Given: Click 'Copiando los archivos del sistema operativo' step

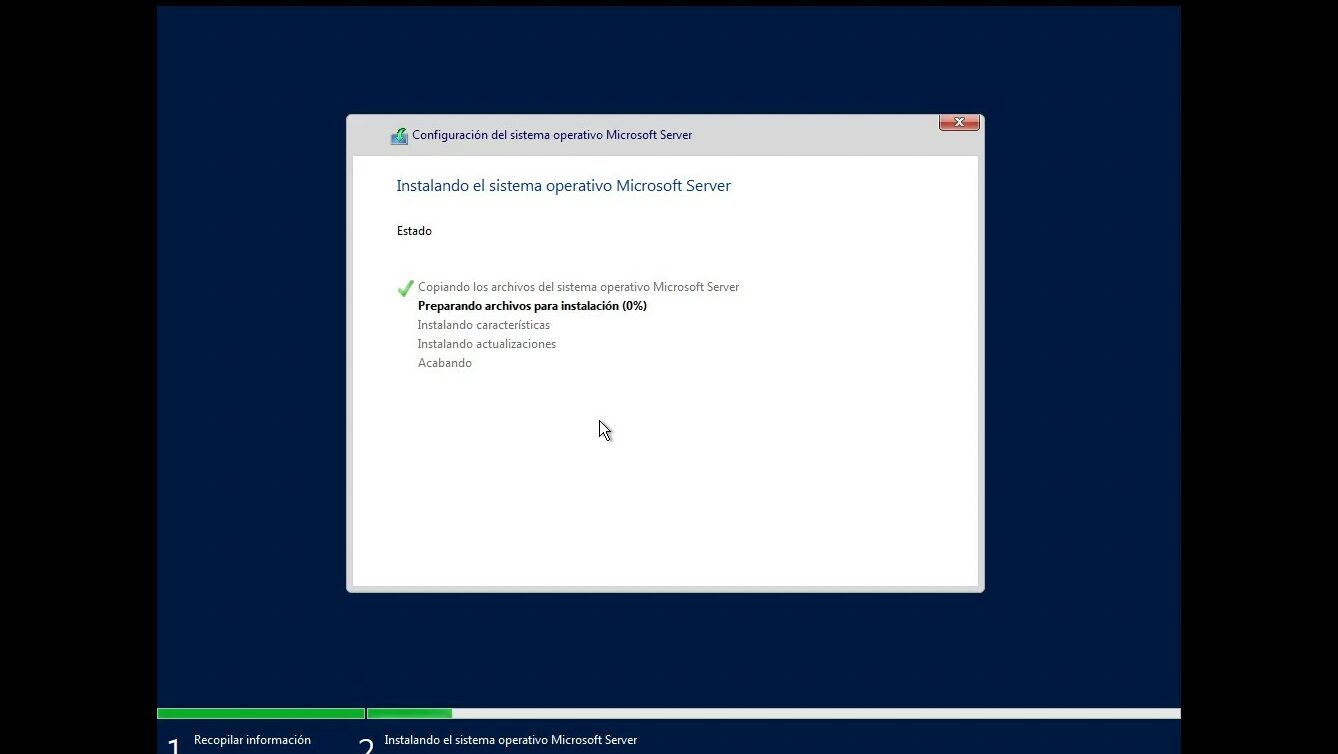Looking at the screenshot, I should click(578, 287).
